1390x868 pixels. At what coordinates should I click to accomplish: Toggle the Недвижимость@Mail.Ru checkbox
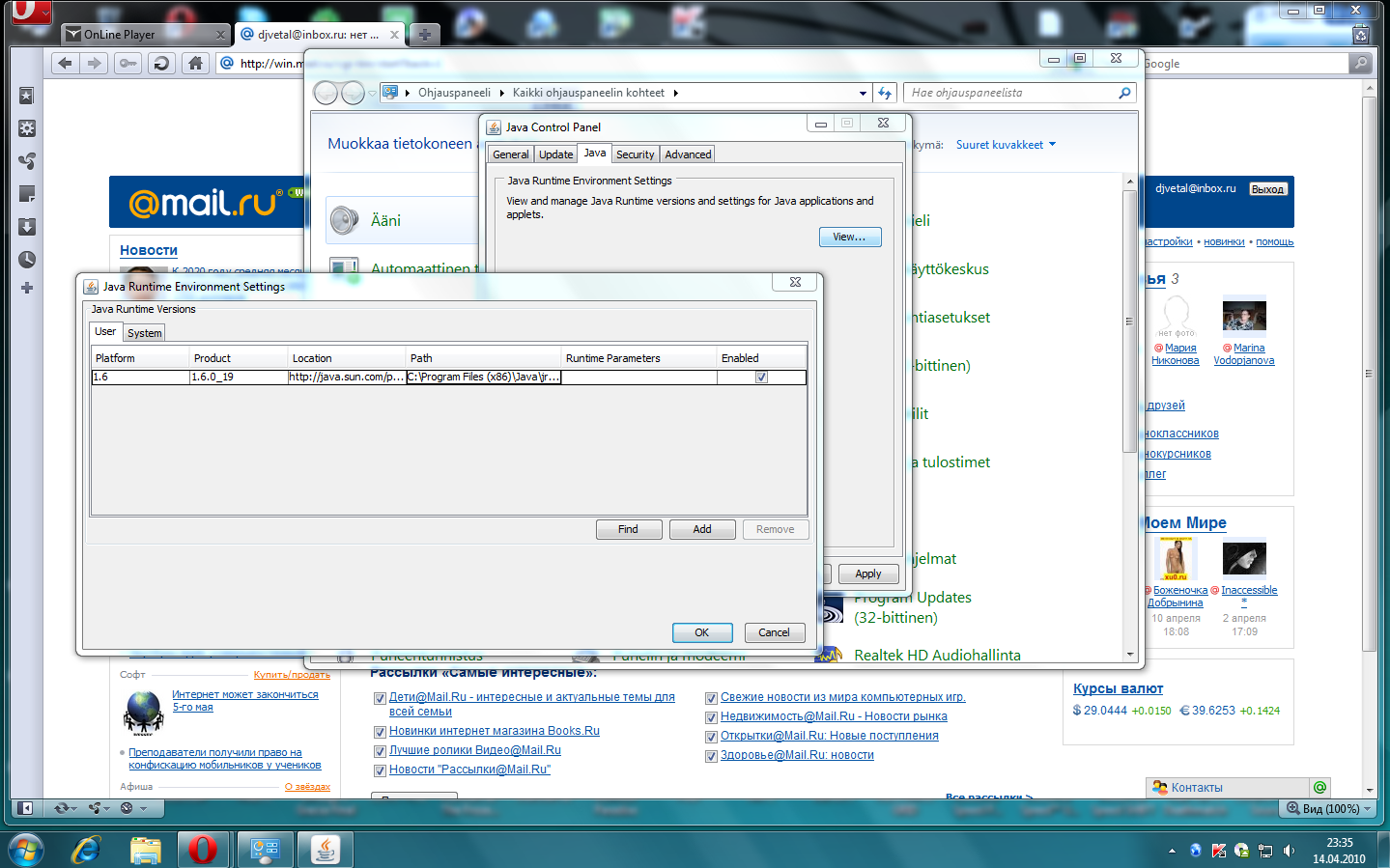click(x=711, y=717)
